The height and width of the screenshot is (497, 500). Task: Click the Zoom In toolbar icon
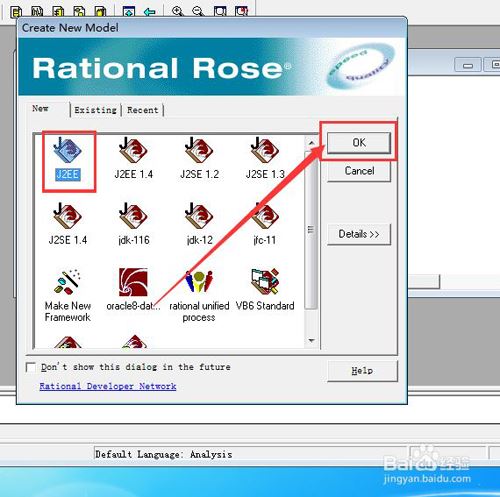pyautogui.click(x=177, y=11)
